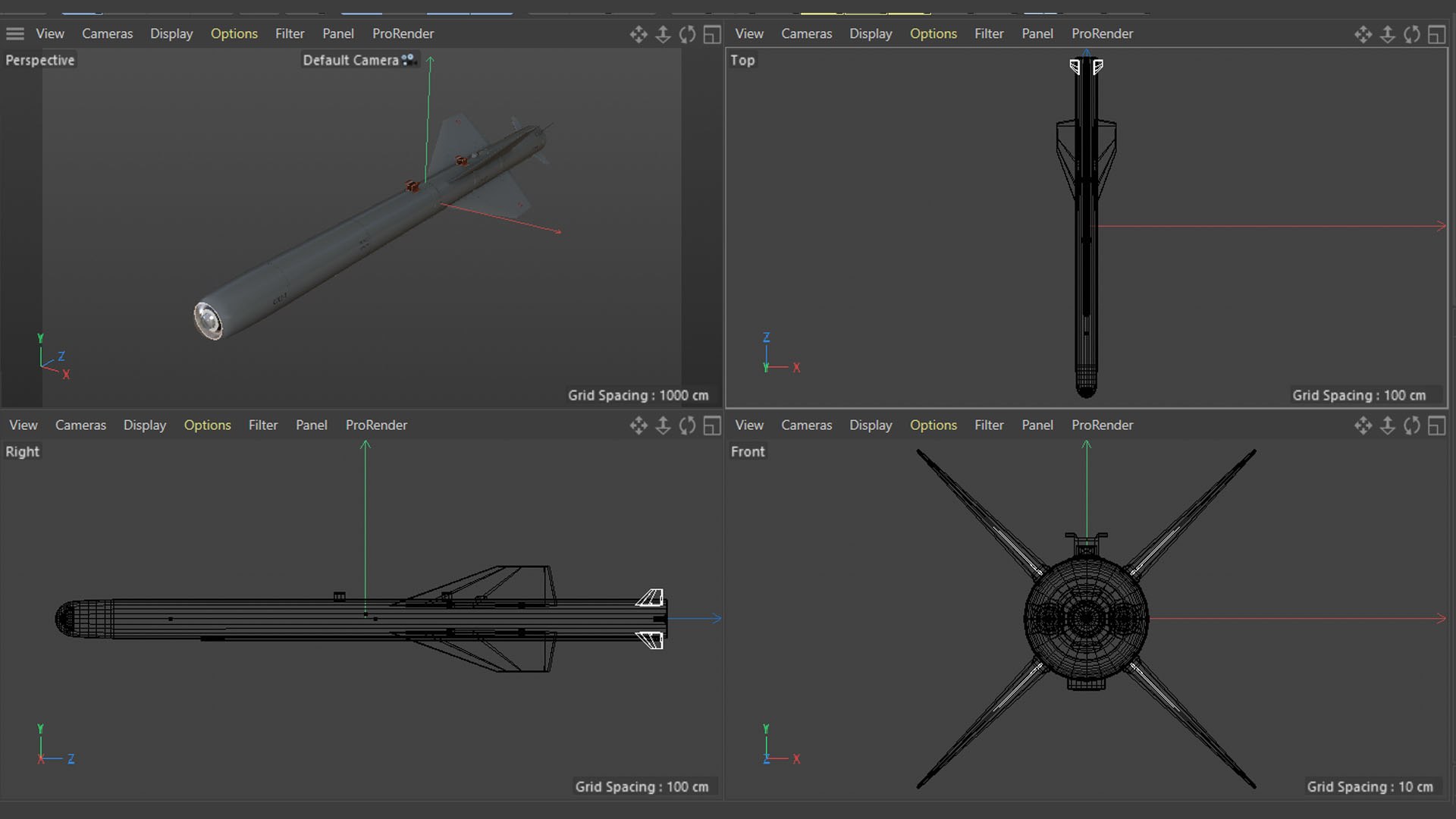Click the Perspective view name label
Screen dimensions: 1456x819
coord(39,61)
